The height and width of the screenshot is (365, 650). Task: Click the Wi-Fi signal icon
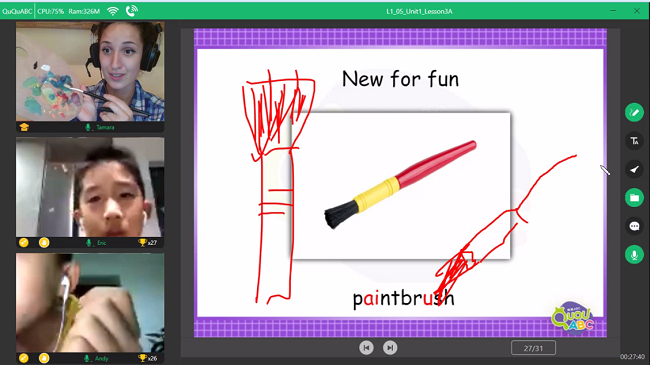click(113, 11)
